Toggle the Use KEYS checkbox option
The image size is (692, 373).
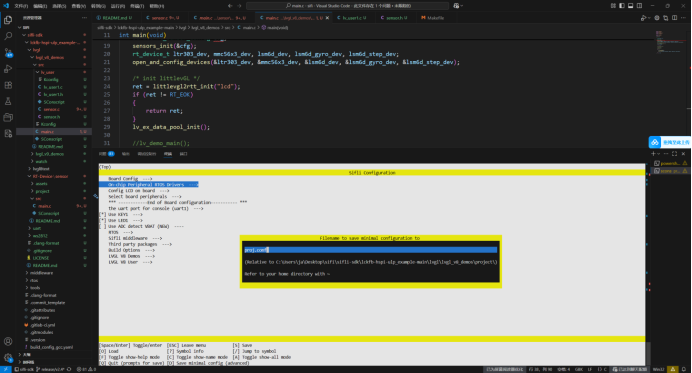pyautogui.click(x=102, y=215)
